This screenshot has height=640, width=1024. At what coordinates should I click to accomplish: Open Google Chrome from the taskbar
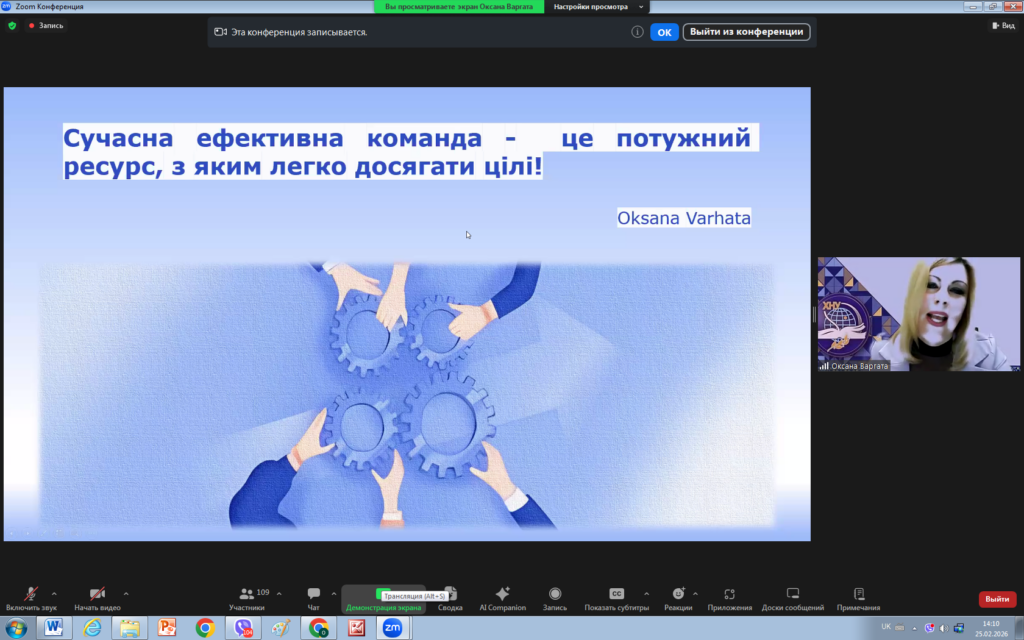click(x=205, y=628)
